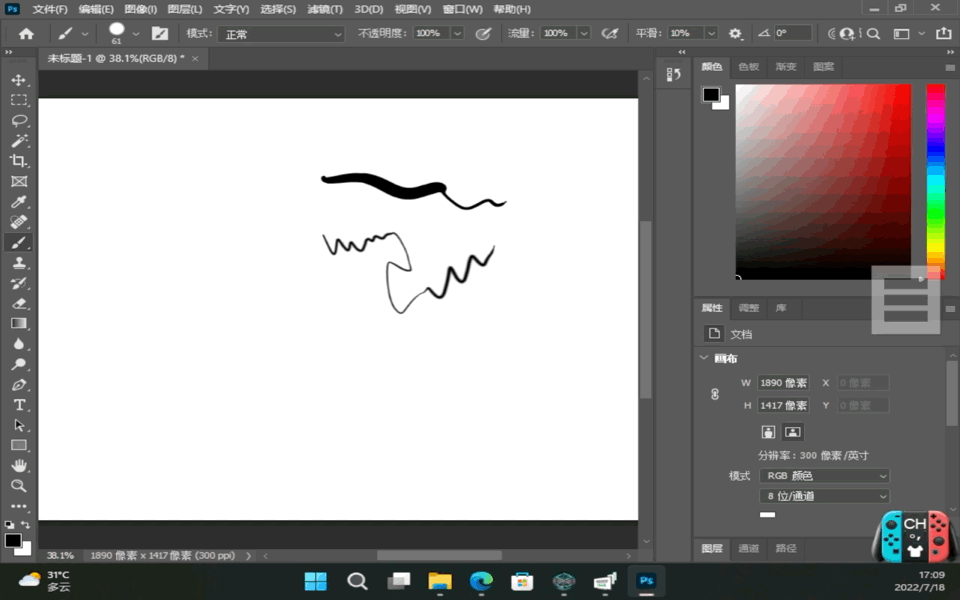The width and height of the screenshot is (960, 600).
Task: Open the 滤镜(T) menu
Action: pos(324,9)
